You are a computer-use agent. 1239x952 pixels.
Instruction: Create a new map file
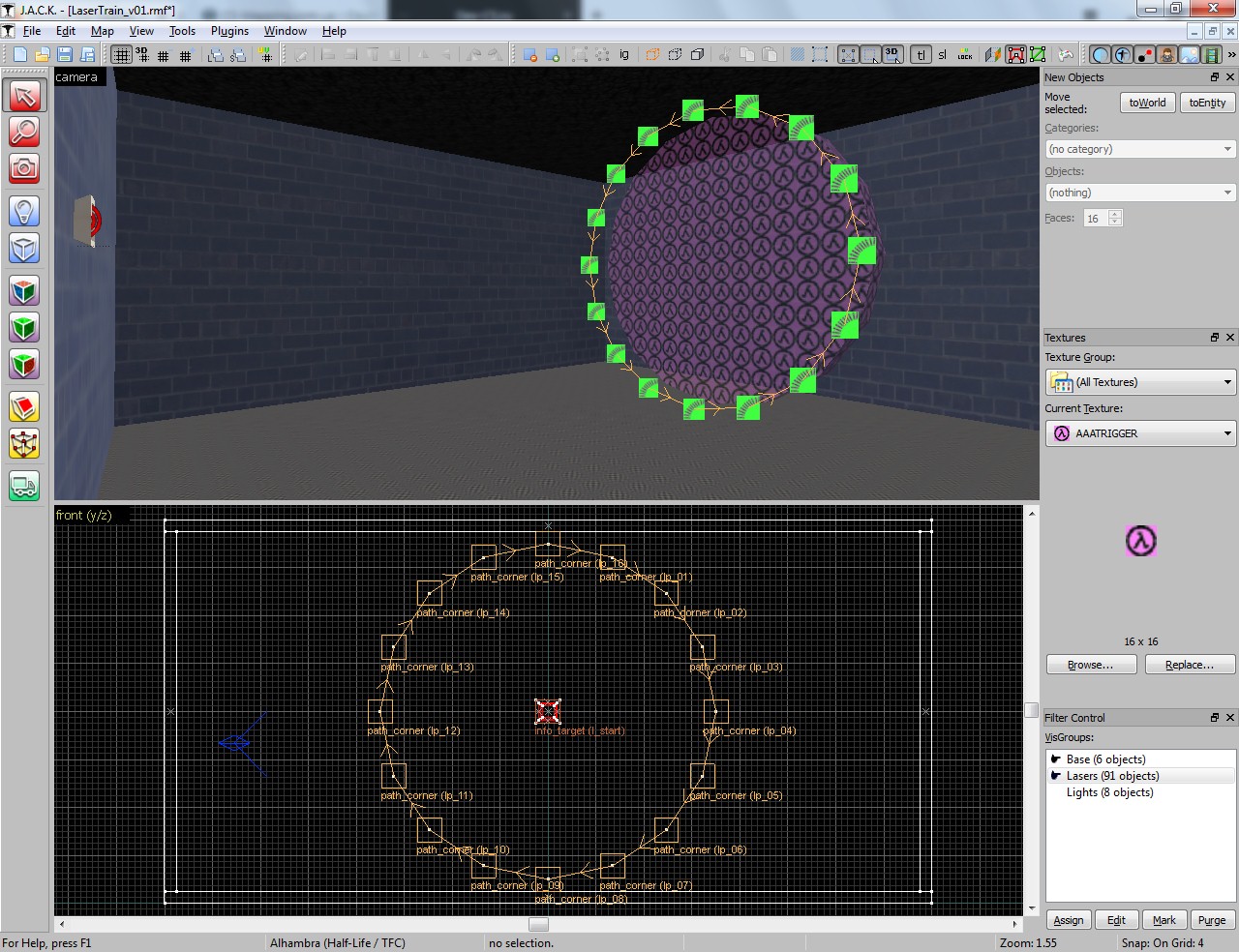click(19, 55)
